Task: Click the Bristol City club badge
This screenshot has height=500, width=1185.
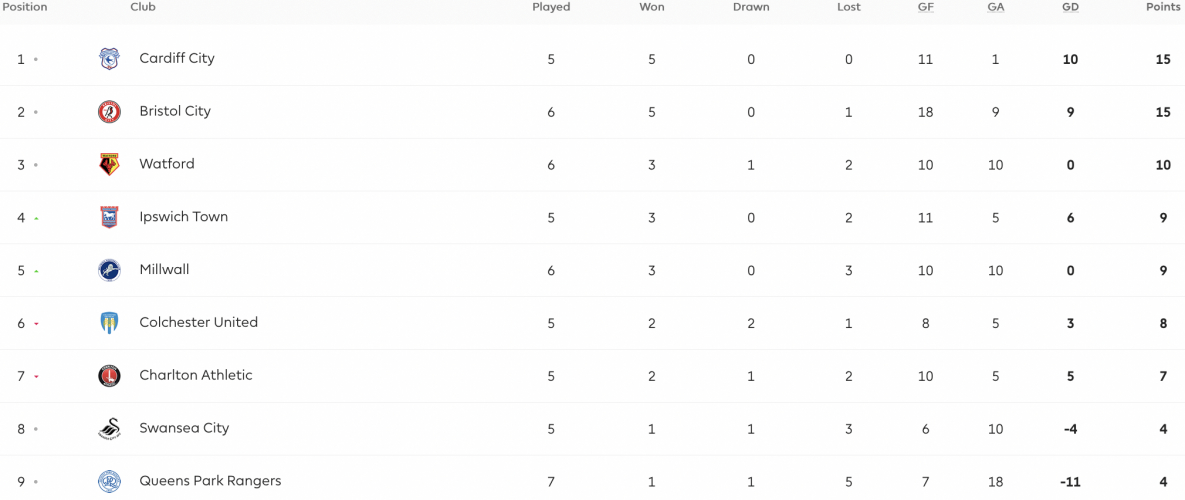Action: tap(110, 112)
